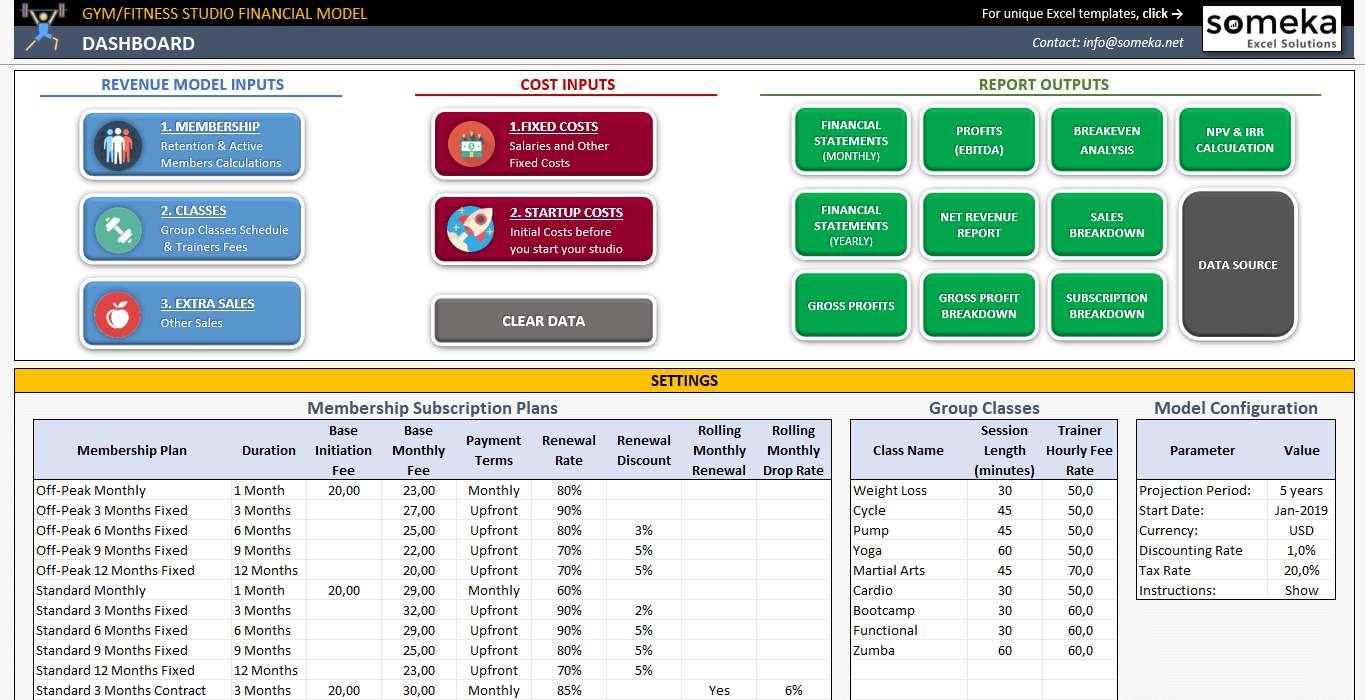Image resolution: width=1365 pixels, height=700 pixels.
Task: Click the weightlifter logo icon
Action: coord(42,29)
